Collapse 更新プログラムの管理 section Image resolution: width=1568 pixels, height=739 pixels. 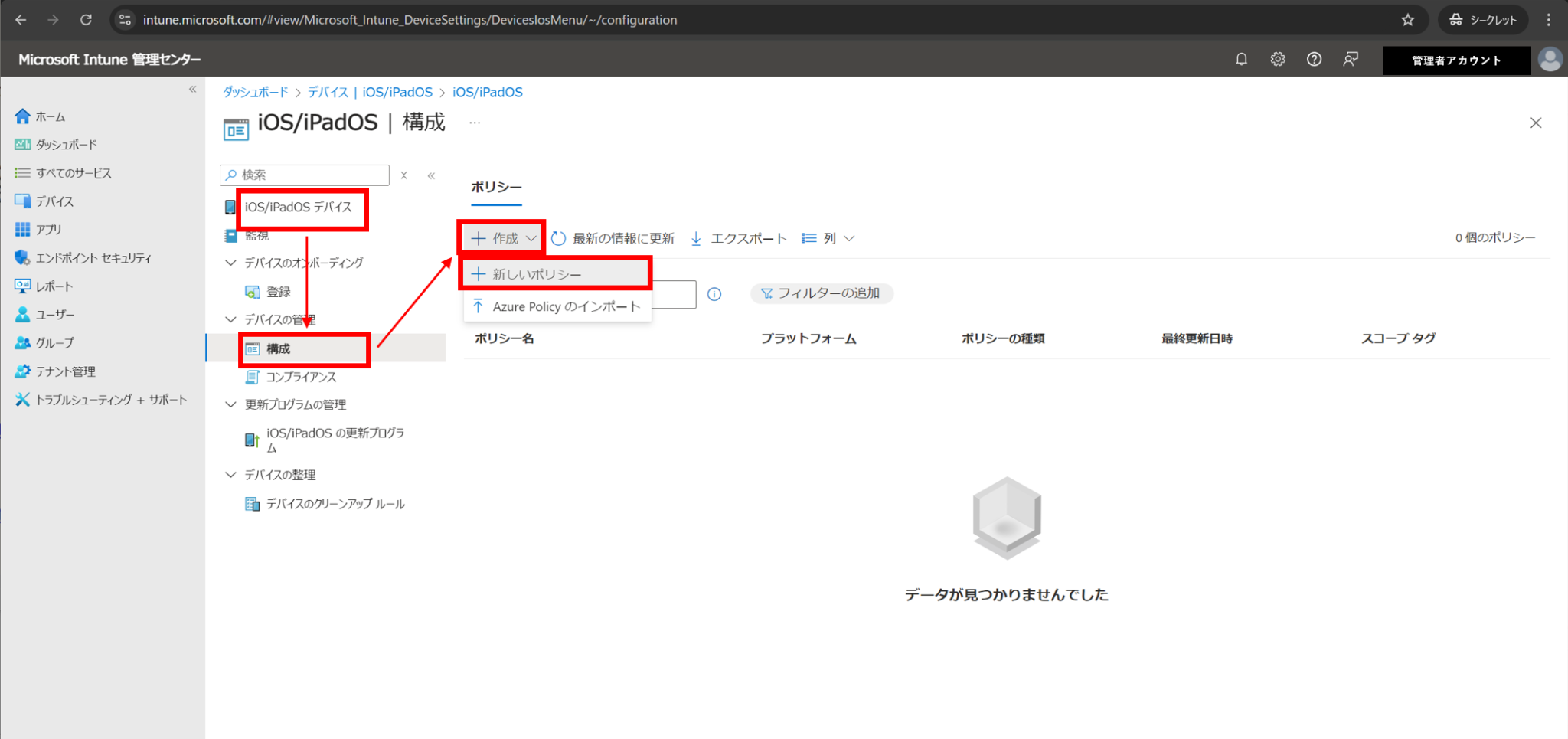click(x=230, y=404)
